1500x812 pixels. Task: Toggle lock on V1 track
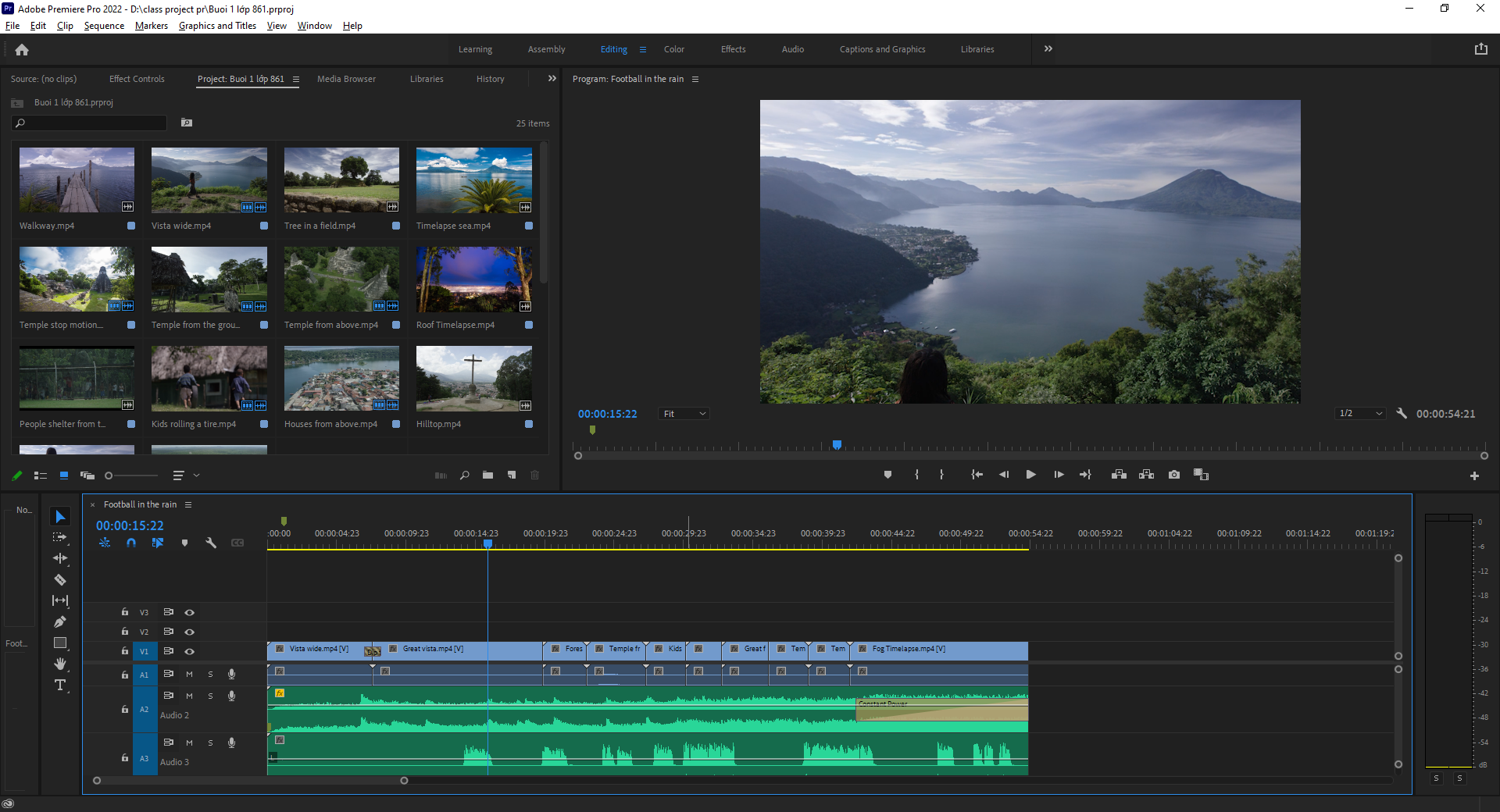click(x=125, y=650)
